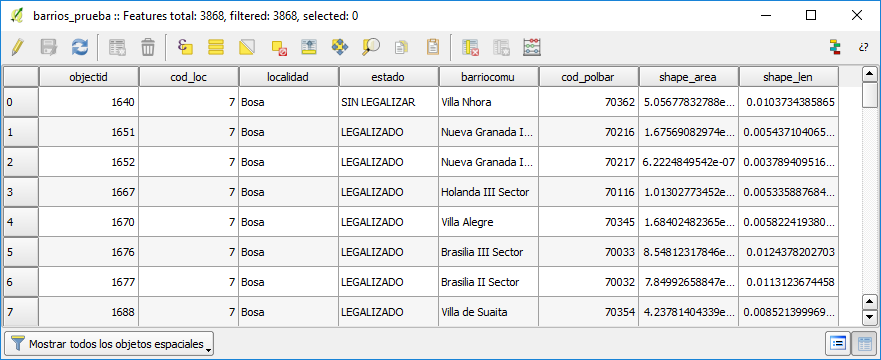Select row 3 by its row header
The height and width of the screenshot is (360, 881).
[21, 192]
